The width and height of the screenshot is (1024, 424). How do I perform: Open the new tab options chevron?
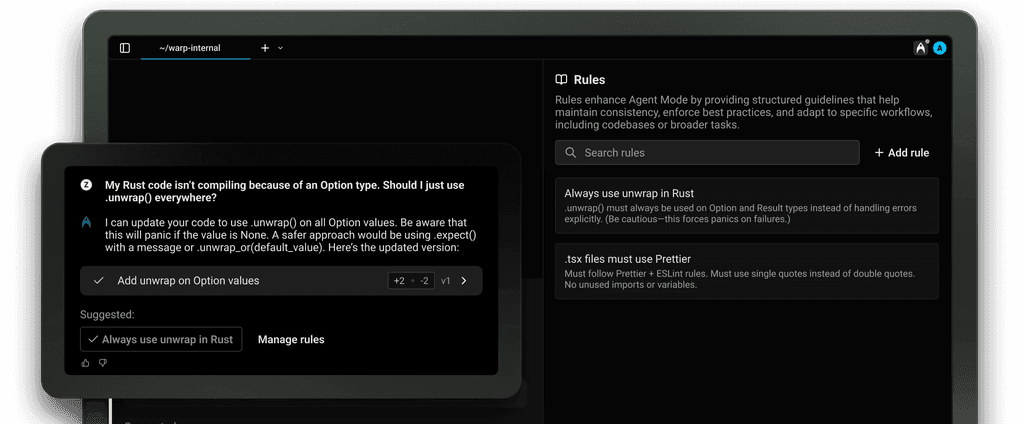(x=281, y=48)
